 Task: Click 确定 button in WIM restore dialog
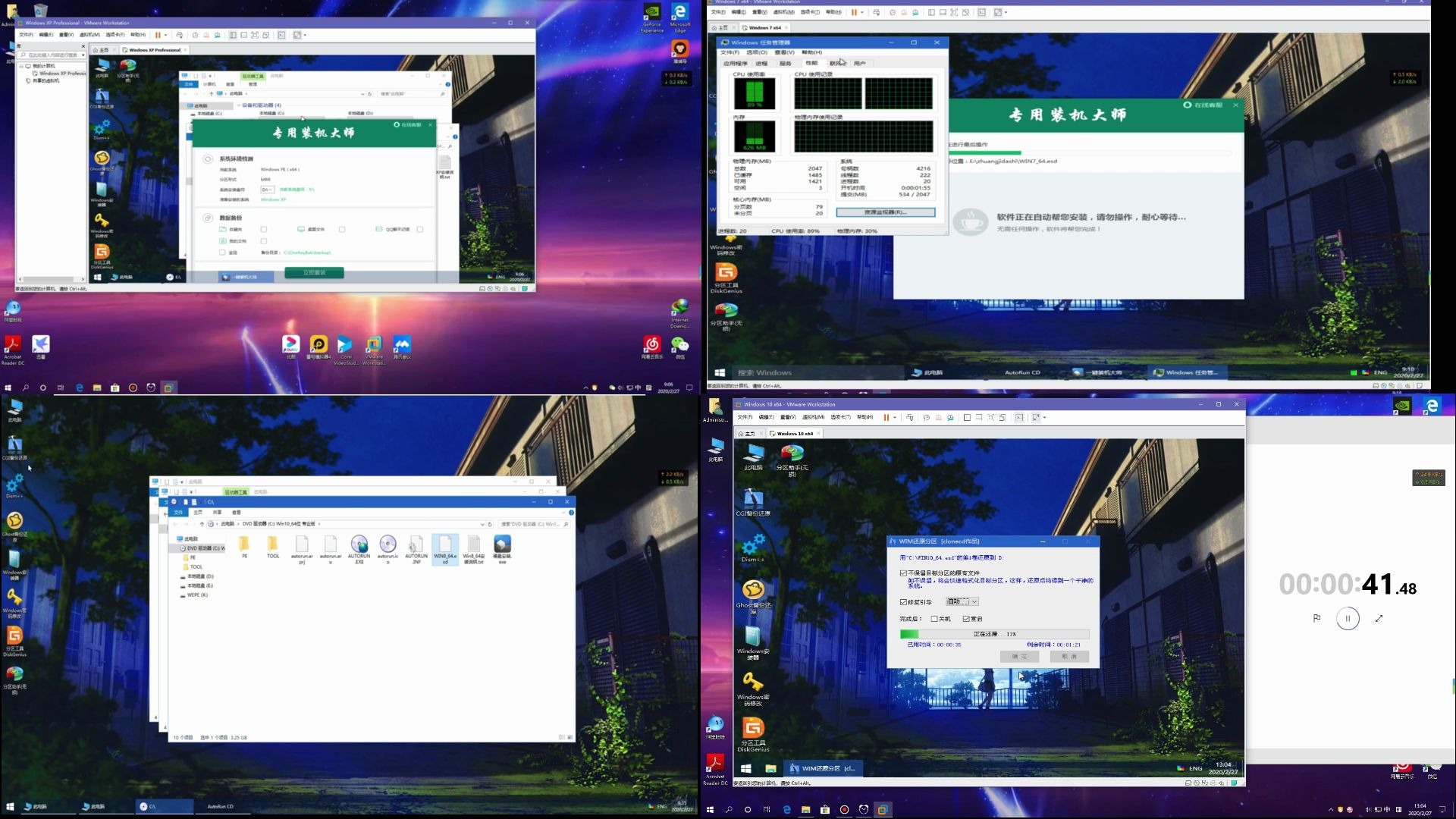pyautogui.click(x=1019, y=657)
